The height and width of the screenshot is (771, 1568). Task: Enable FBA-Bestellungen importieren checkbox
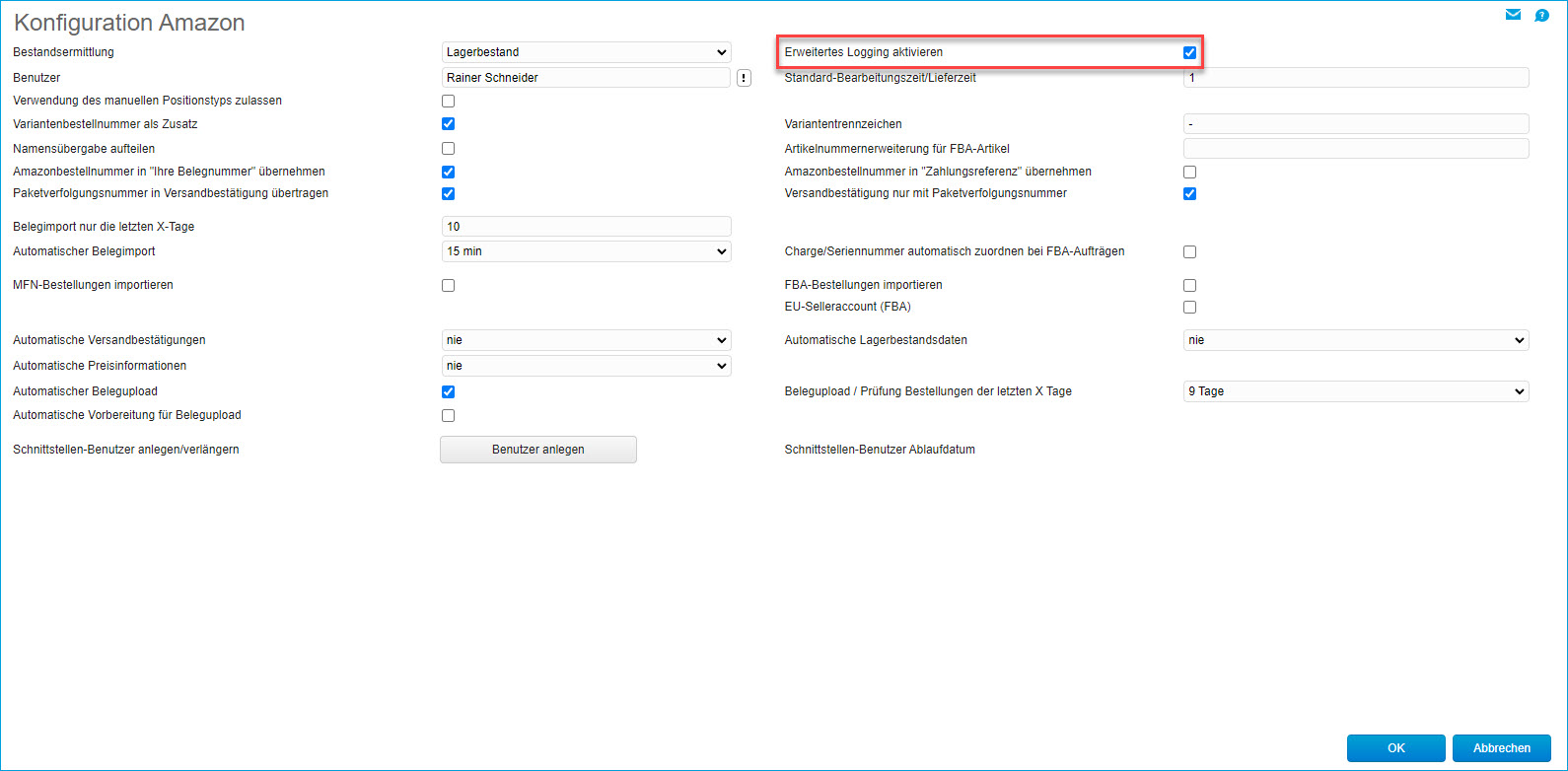[1189, 285]
